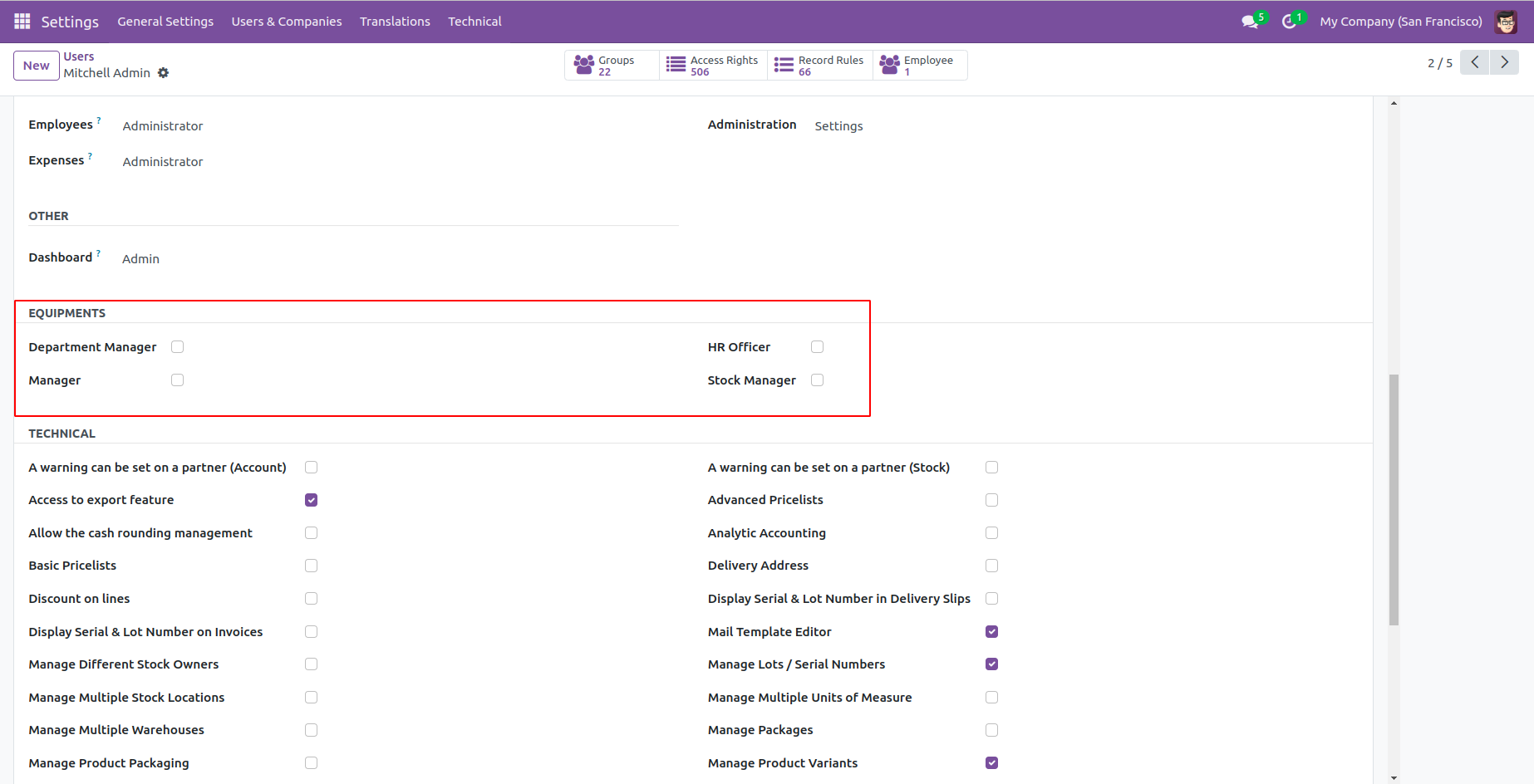
Task: Enable Manage Packages checkbox
Action: [991, 730]
